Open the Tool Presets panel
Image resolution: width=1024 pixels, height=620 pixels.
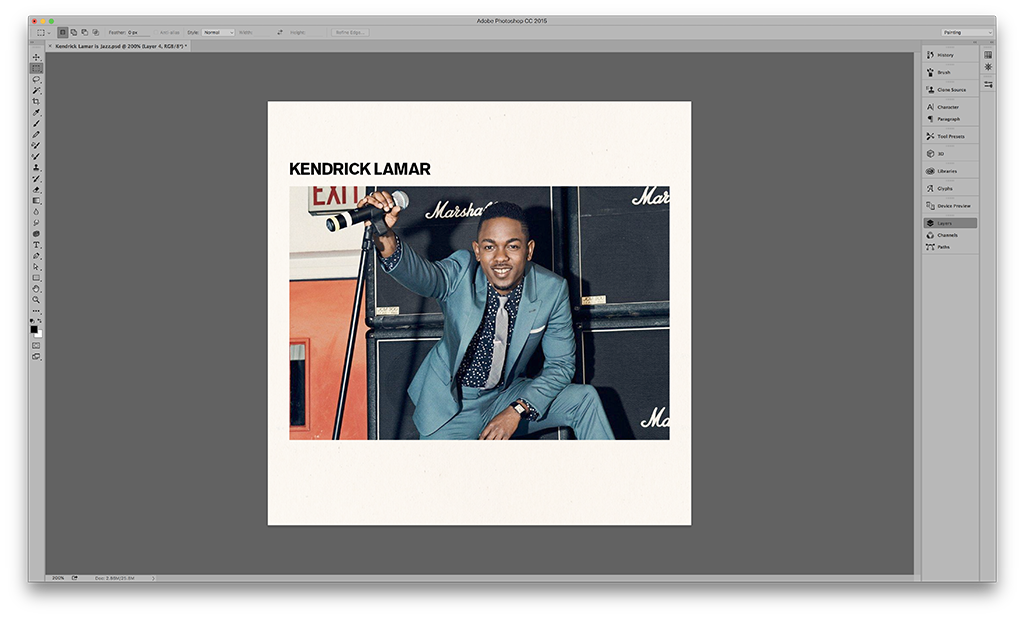(950, 136)
